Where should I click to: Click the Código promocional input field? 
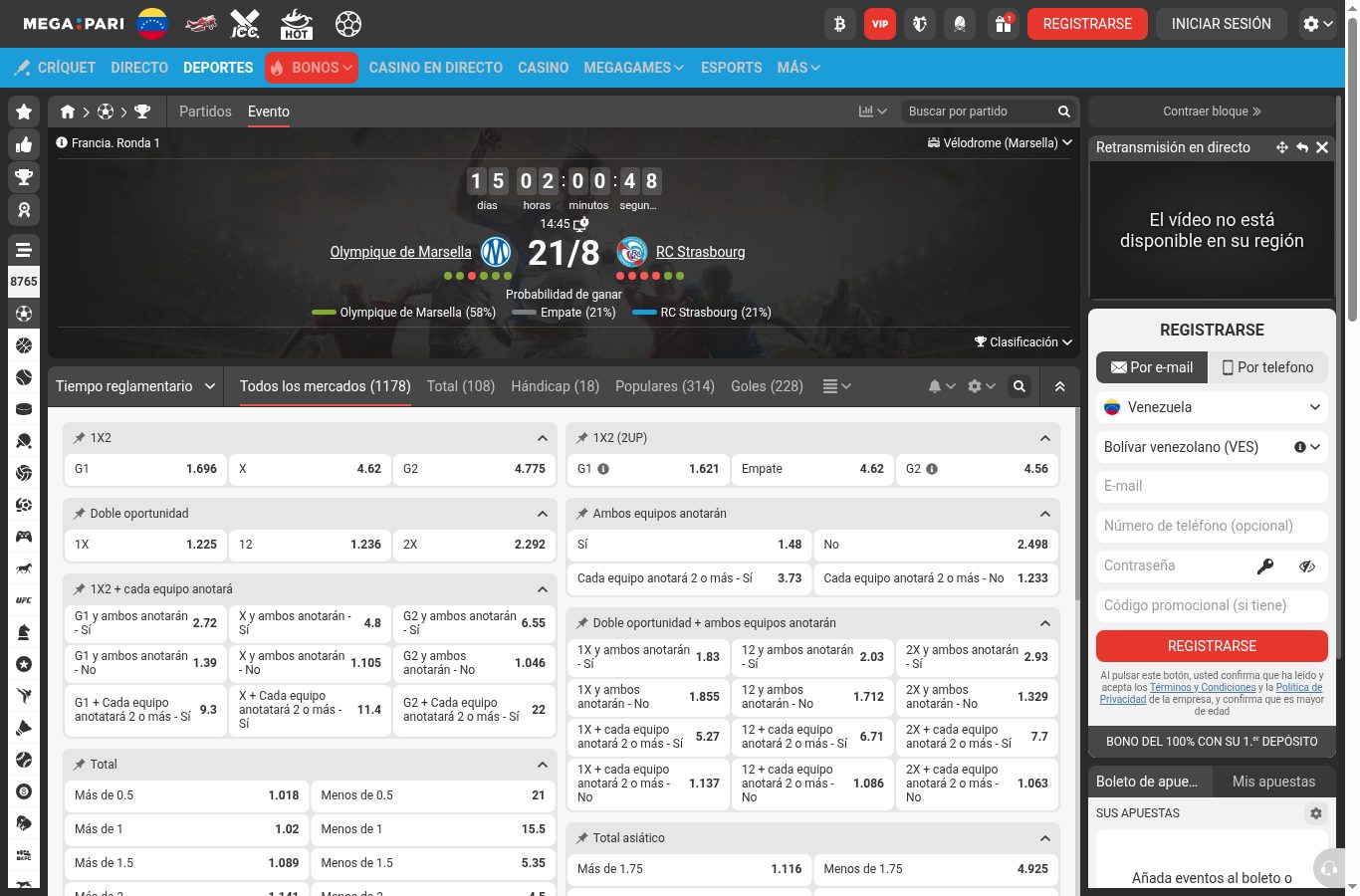[1212, 605]
